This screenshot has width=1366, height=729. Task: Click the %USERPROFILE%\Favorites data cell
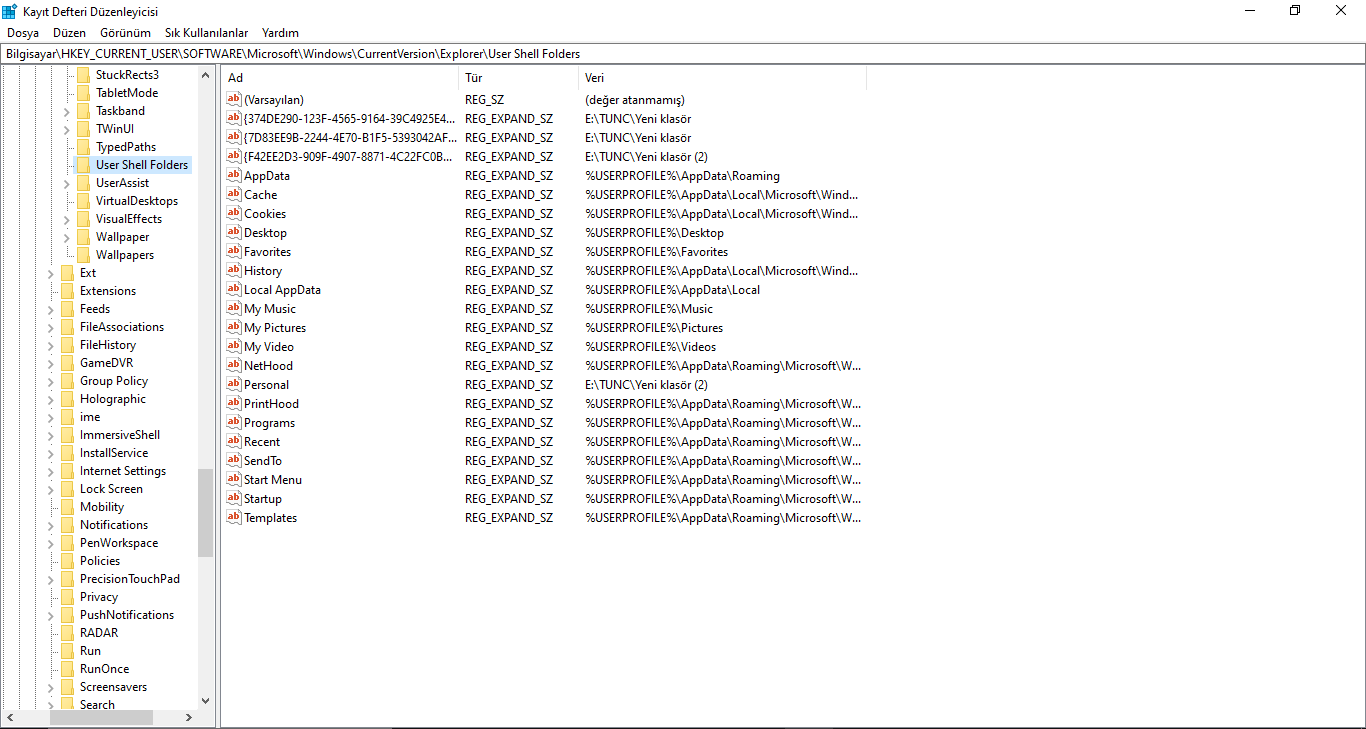pyautogui.click(x=656, y=252)
